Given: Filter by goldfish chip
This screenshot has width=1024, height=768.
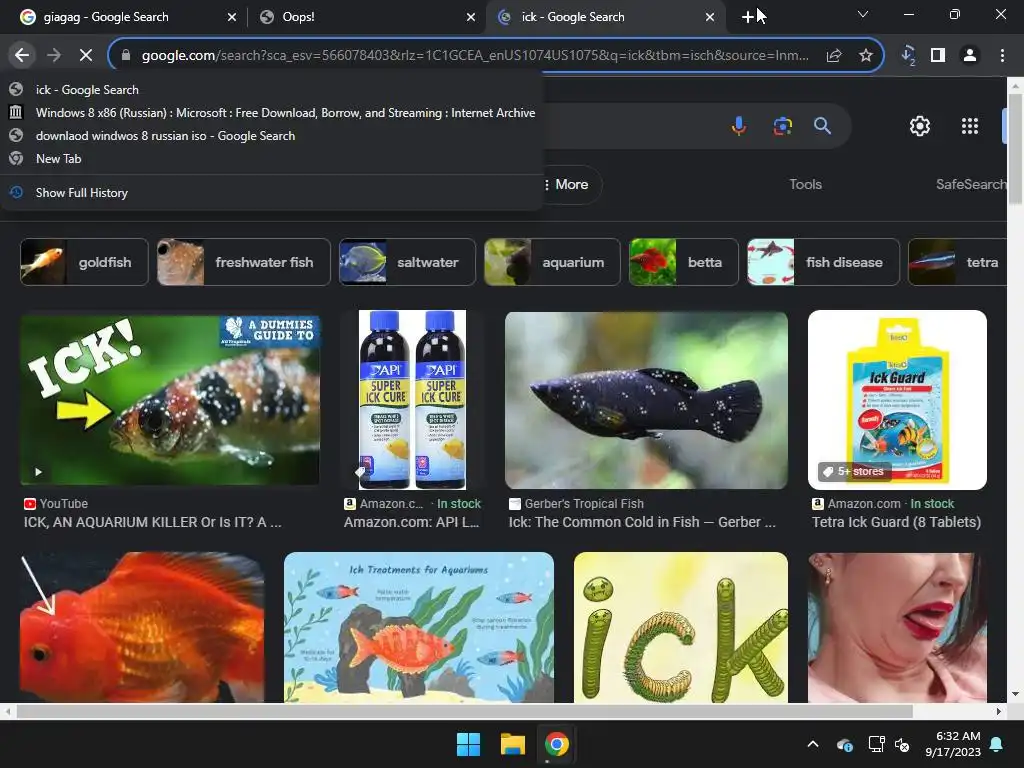Looking at the screenshot, I should coord(84,262).
